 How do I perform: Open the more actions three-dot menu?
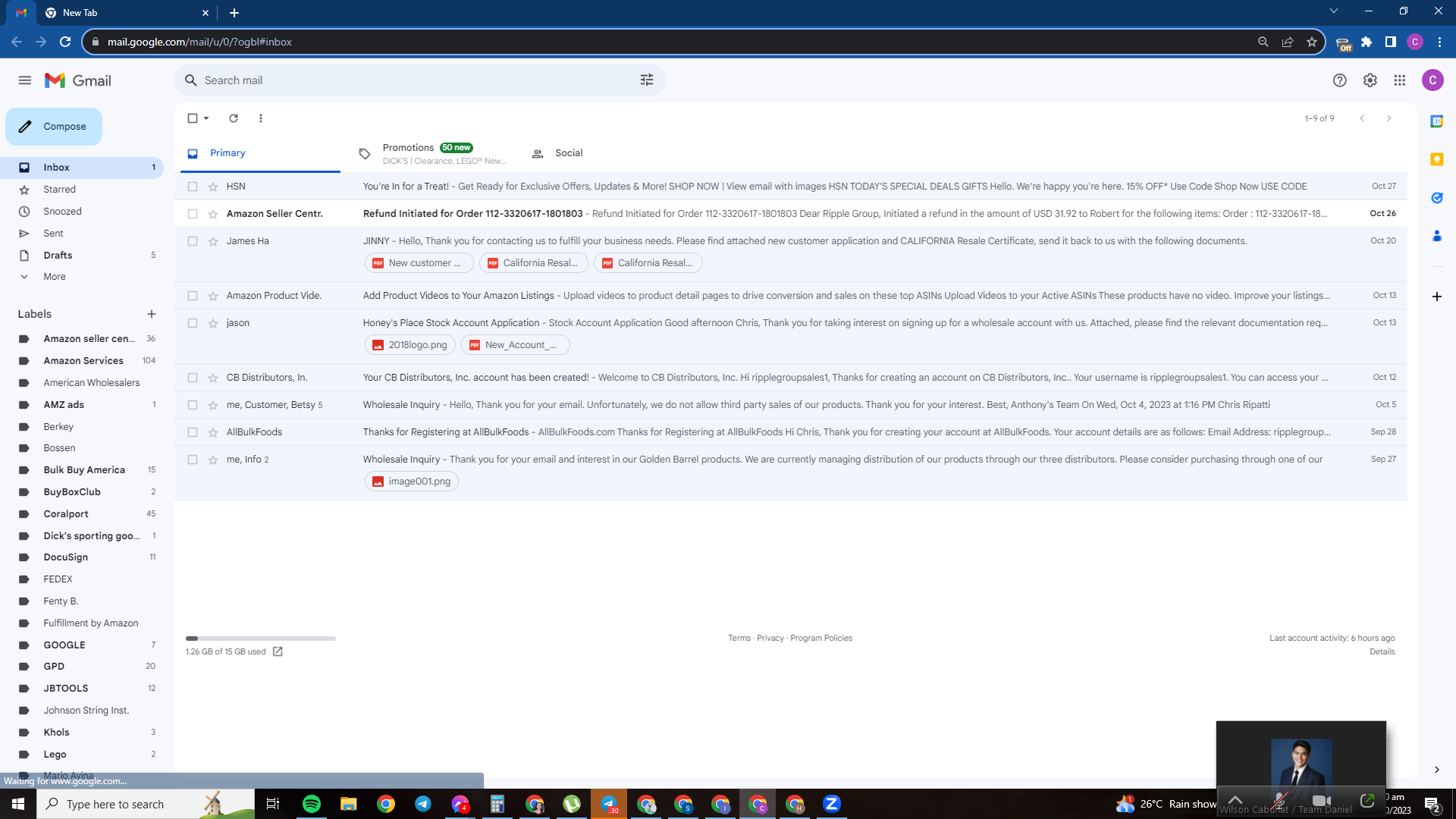tap(261, 118)
